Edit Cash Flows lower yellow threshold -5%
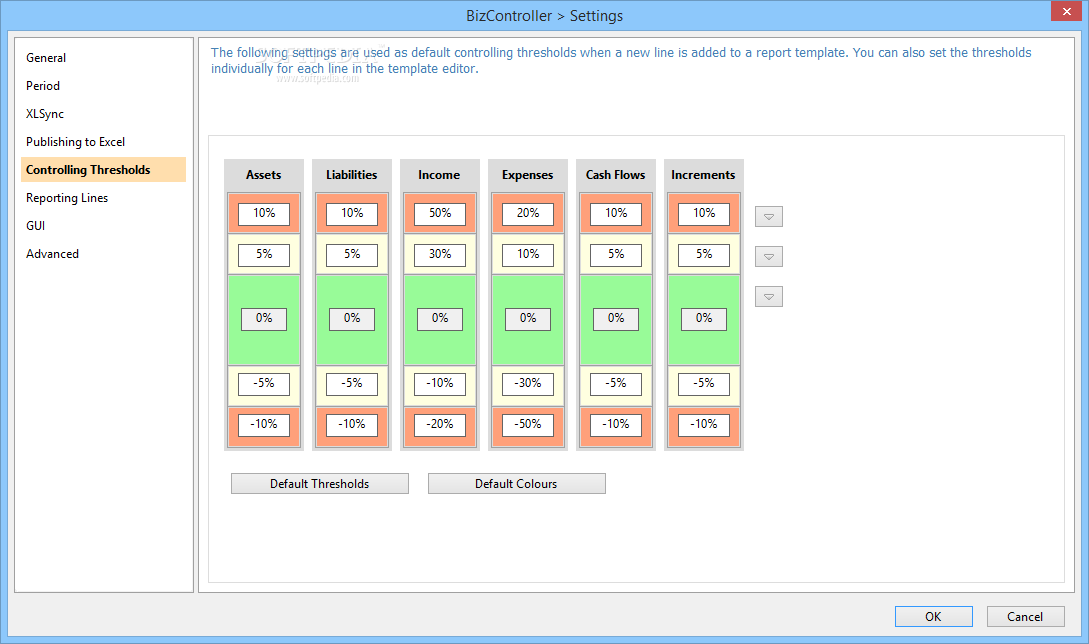 [616, 384]
